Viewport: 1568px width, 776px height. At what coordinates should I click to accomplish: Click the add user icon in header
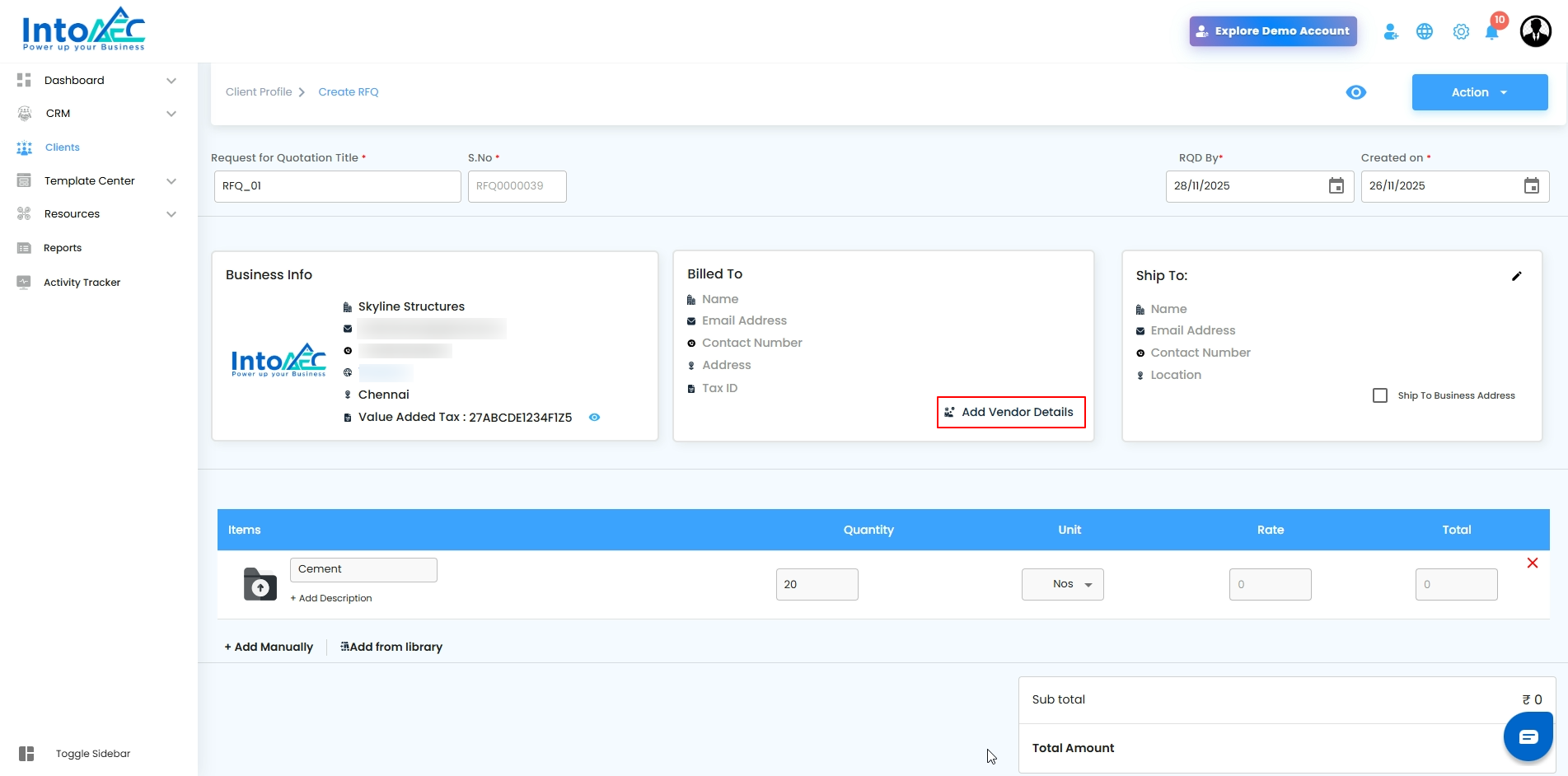pos(1391,32)
